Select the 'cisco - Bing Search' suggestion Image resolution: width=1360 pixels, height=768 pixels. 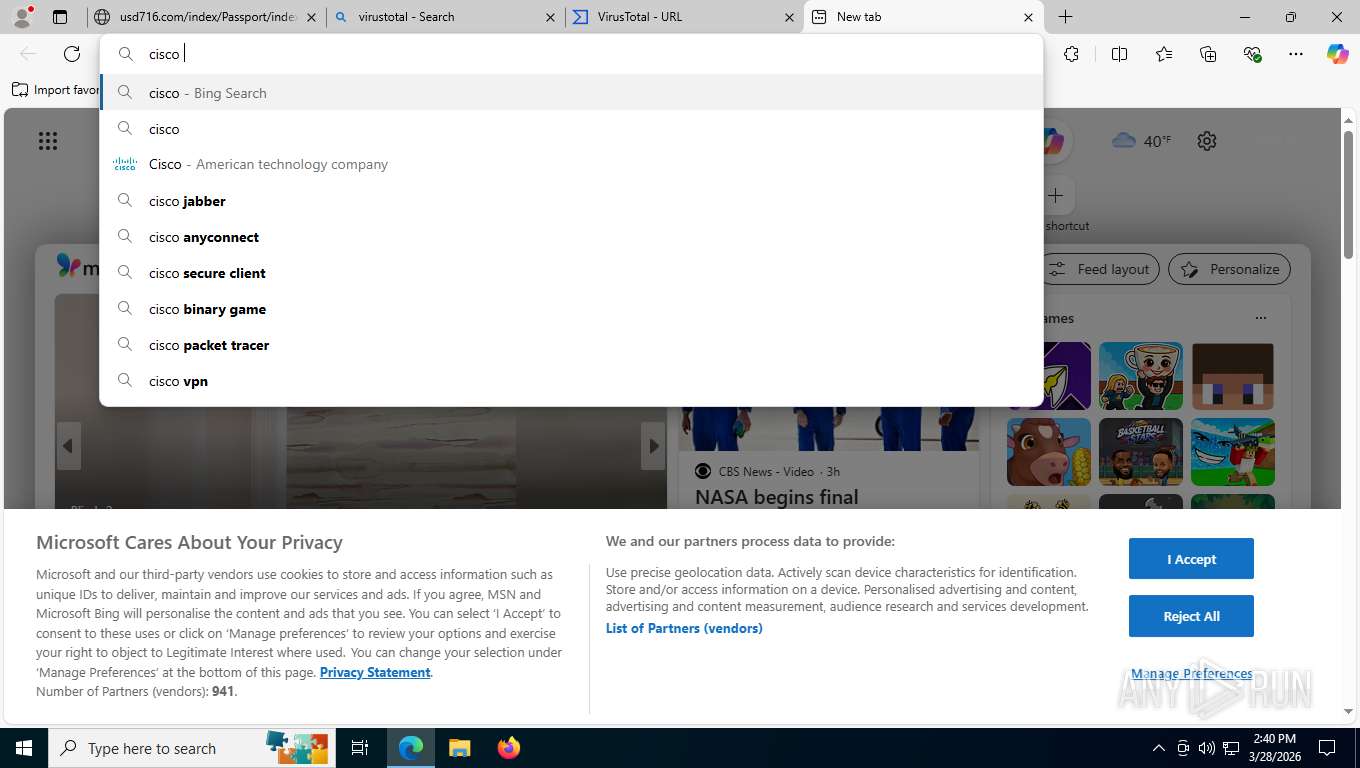(572, 93)
